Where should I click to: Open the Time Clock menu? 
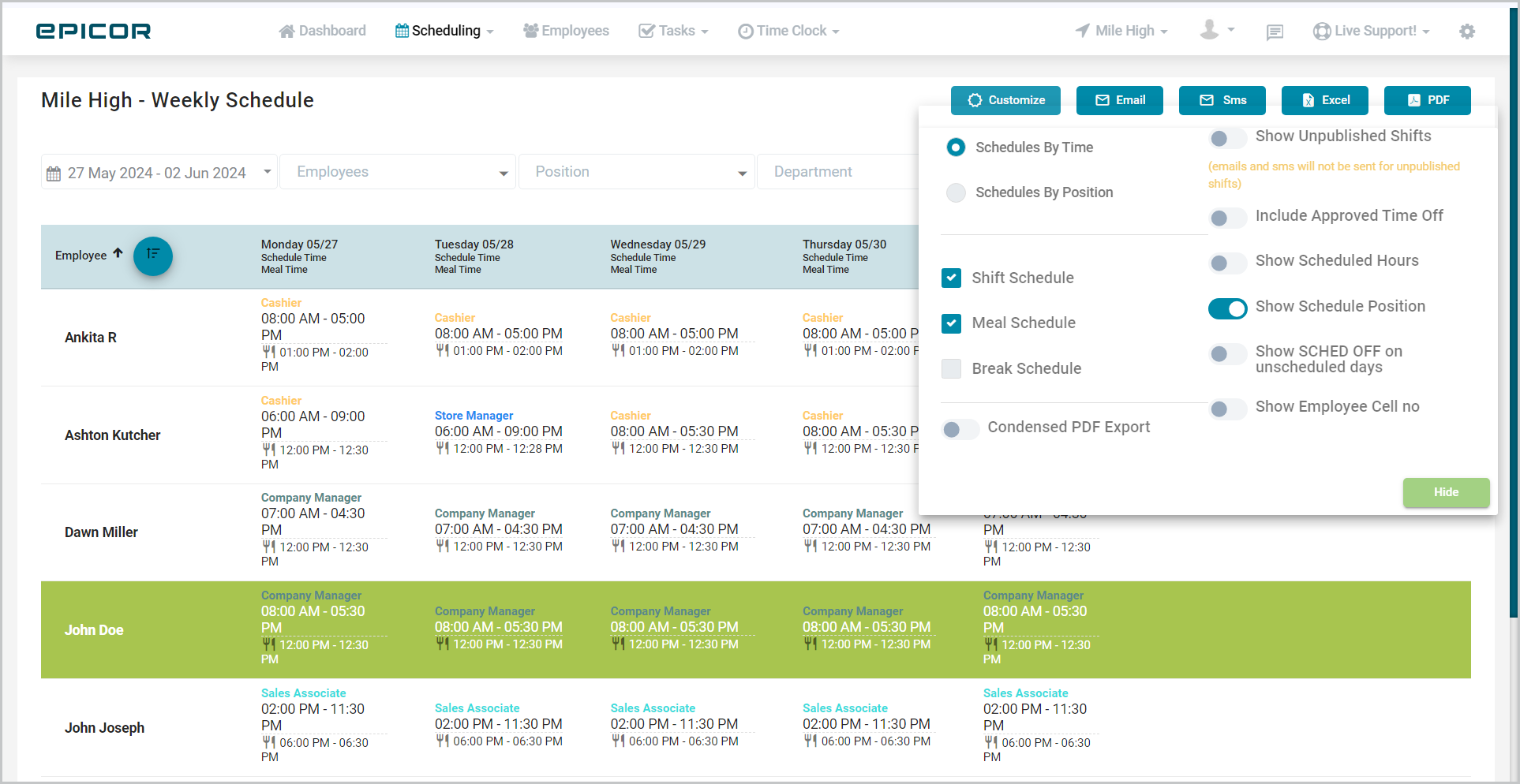(x=788, y=31)
